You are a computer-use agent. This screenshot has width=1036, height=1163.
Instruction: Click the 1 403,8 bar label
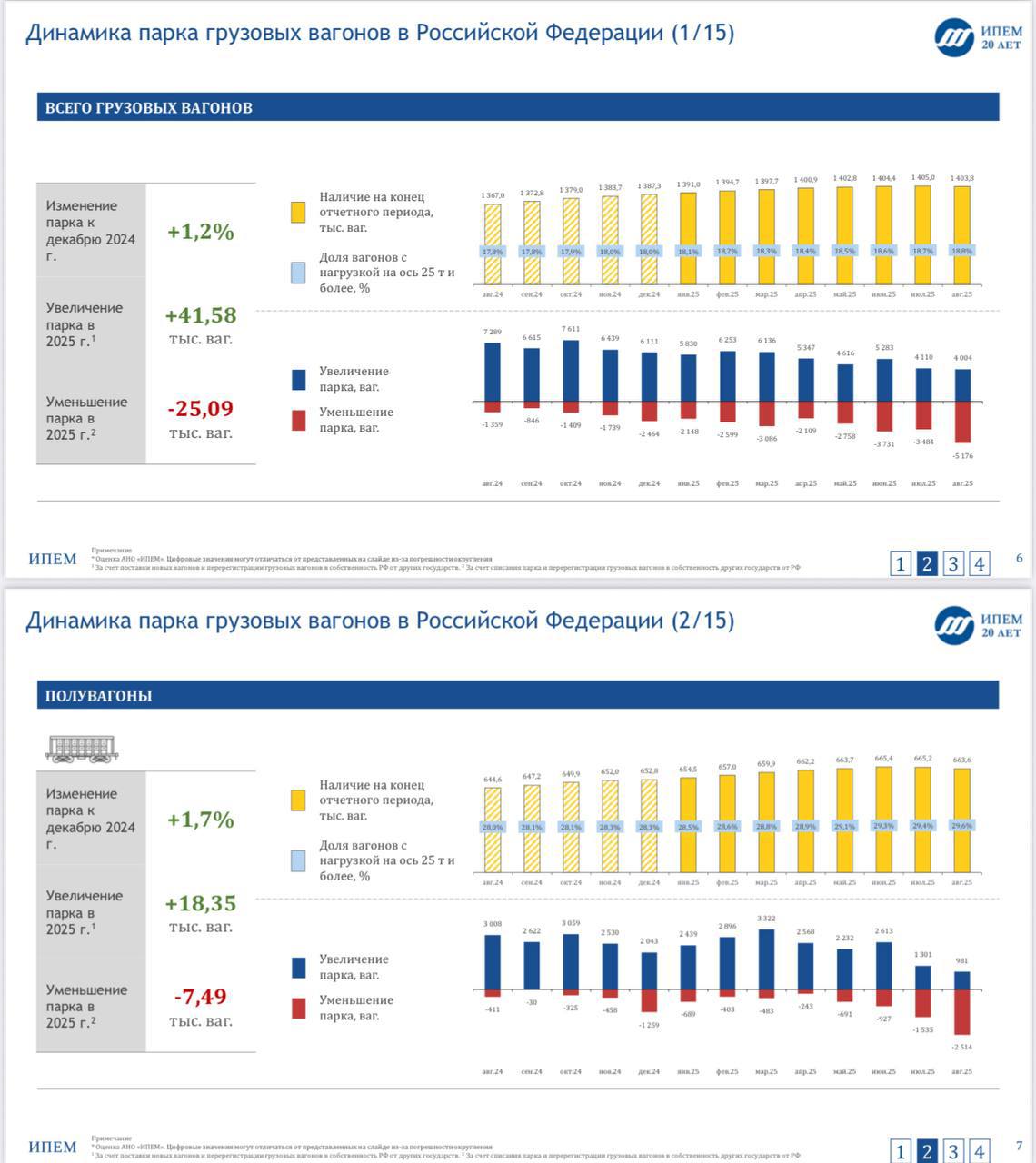tap(961, 178)
